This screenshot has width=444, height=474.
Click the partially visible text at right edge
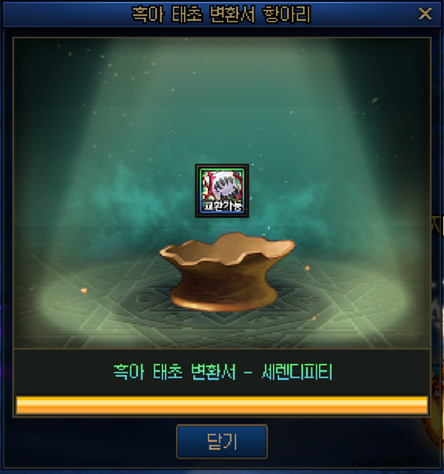437,226
